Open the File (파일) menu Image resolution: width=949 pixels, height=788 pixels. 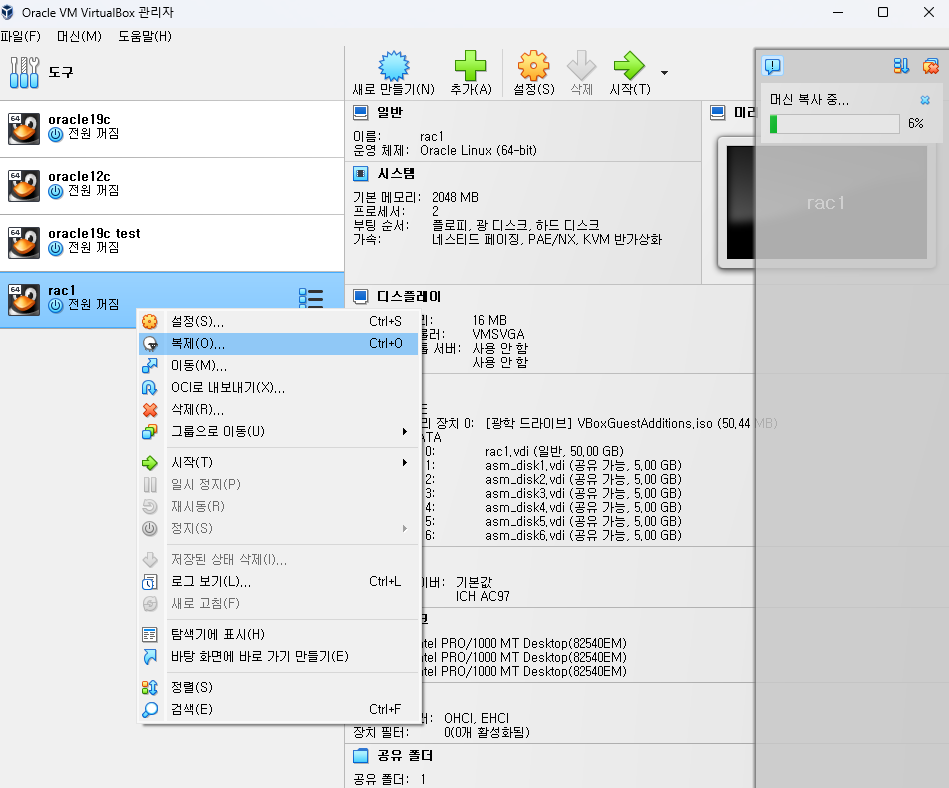click(21, 36)
